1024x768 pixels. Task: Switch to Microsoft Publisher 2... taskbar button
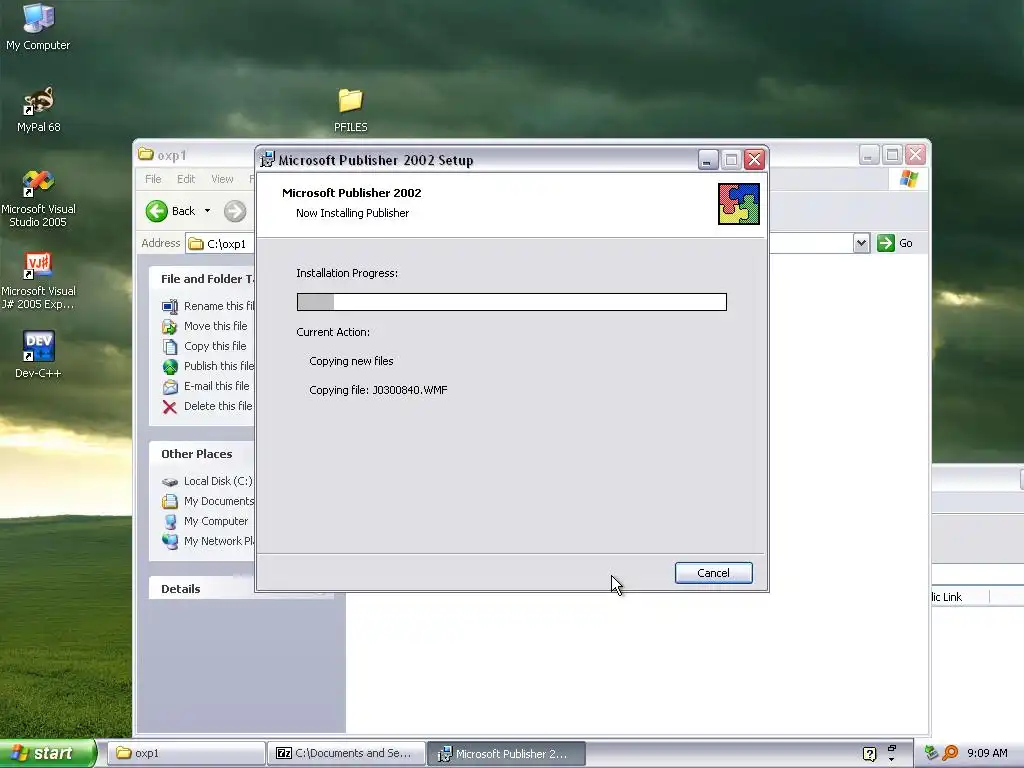[x=506, y=753]
